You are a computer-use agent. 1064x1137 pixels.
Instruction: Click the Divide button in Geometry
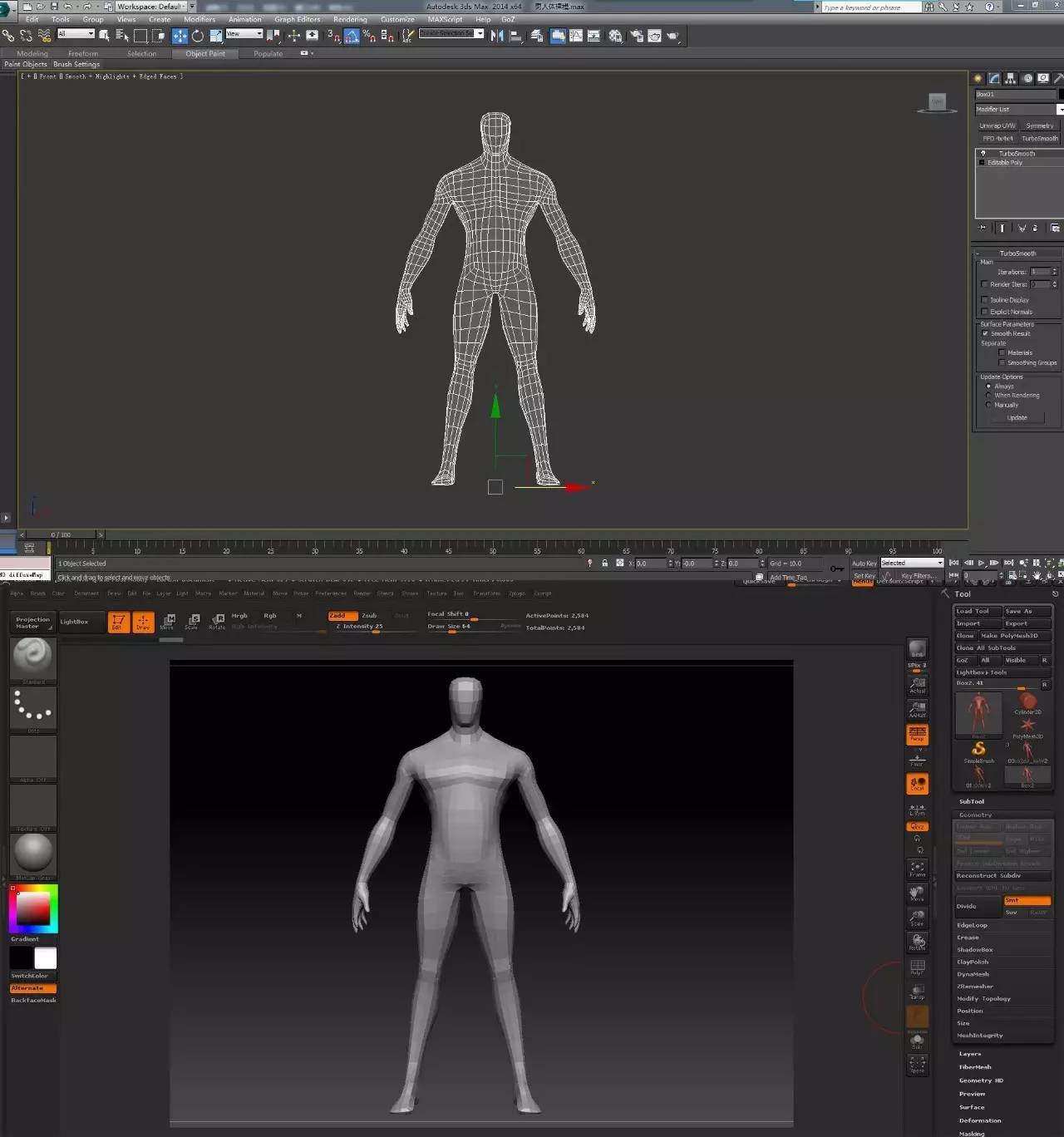click(978, 906)
